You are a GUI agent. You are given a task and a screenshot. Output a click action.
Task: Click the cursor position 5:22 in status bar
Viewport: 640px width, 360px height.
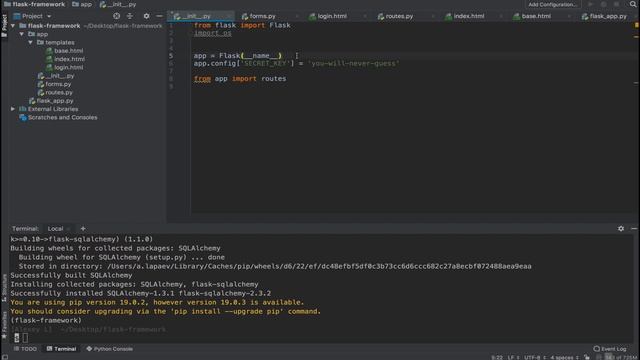(x=497, y=358)
